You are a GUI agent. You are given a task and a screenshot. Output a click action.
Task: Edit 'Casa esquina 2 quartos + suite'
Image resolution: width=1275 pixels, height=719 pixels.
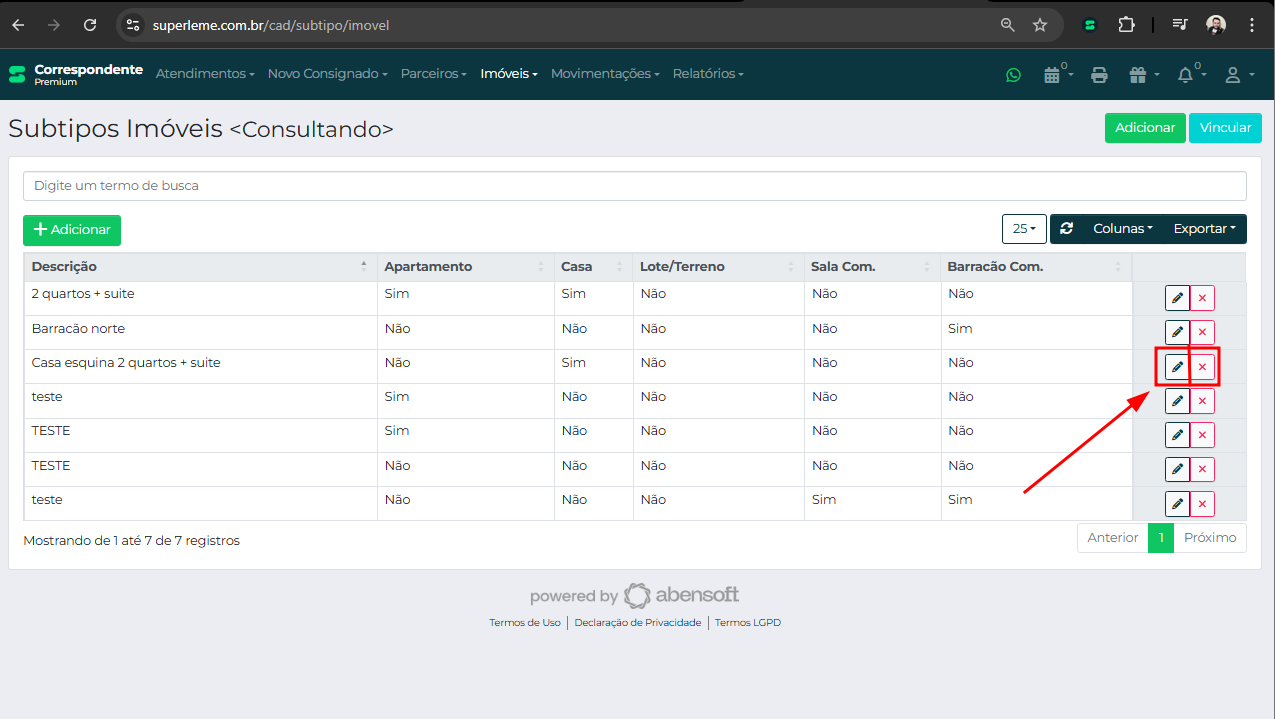1177,367
